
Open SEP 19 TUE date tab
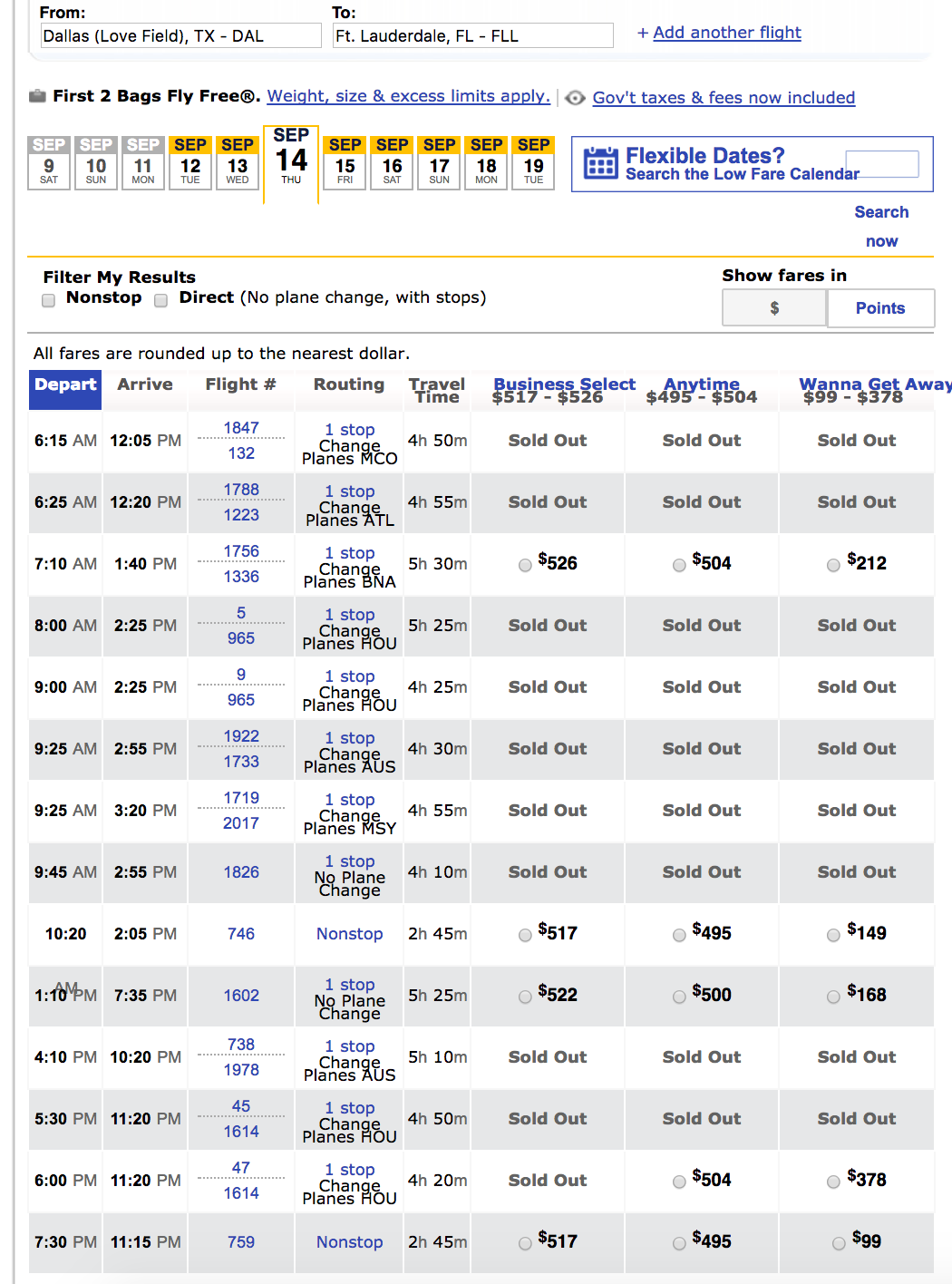534,162
